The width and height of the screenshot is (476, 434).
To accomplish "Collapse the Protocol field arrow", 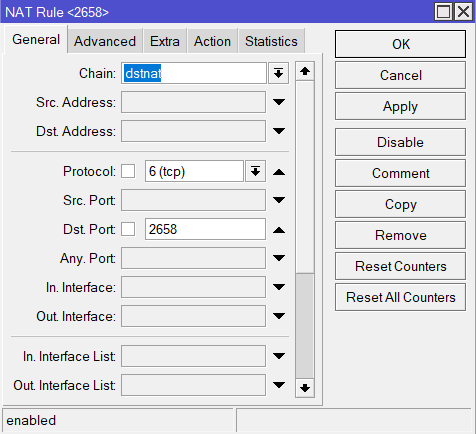I will pos(279,172).
